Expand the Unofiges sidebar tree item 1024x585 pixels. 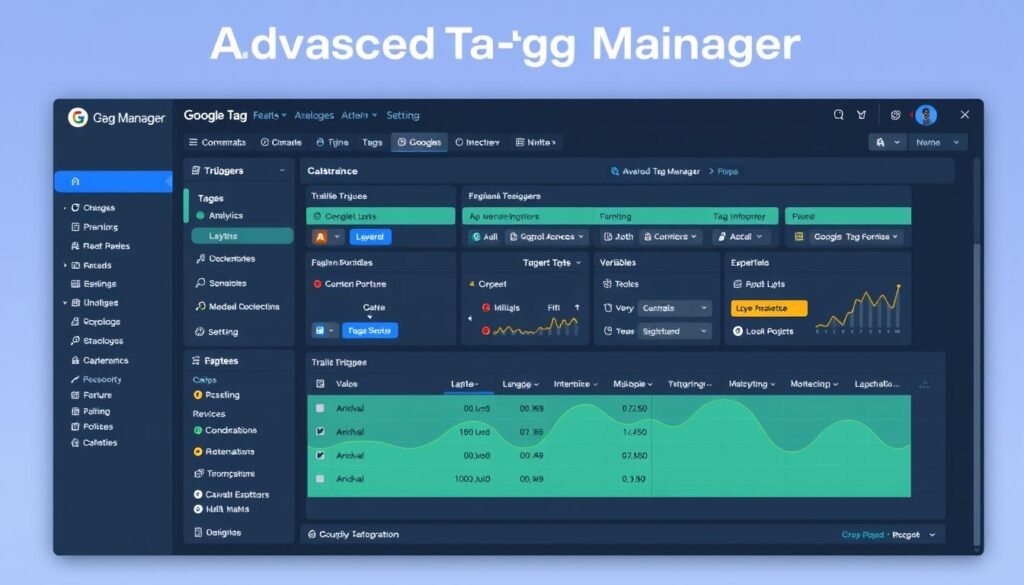coord(65,303)
